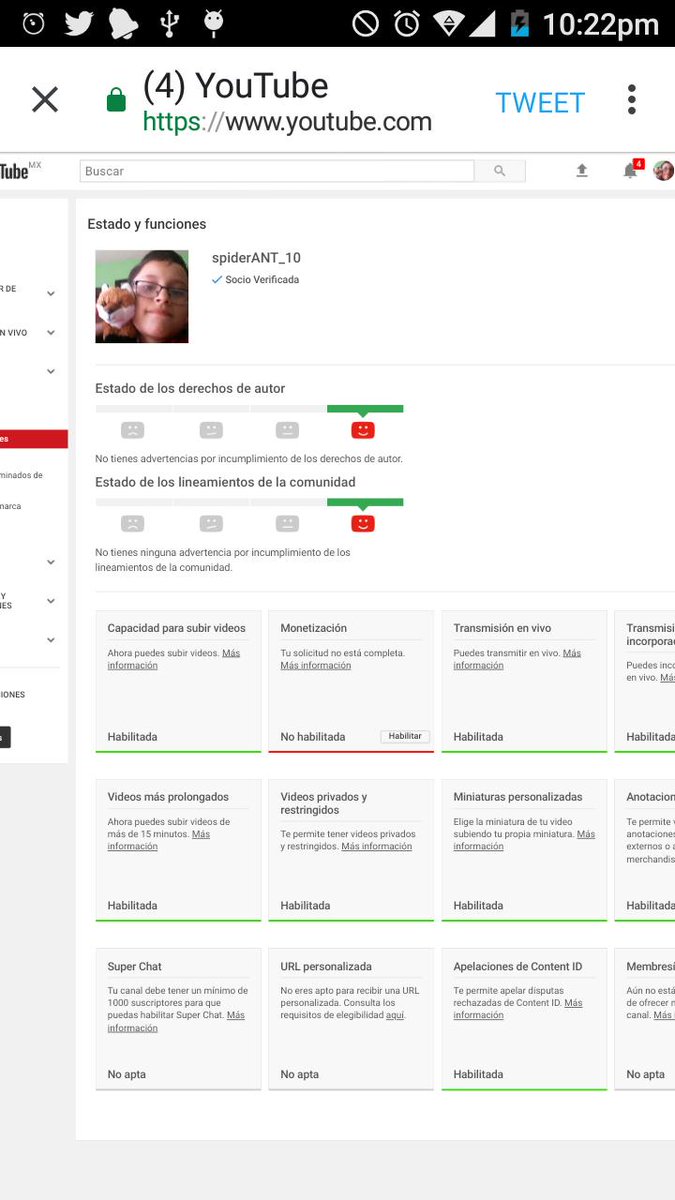Click the YouTube upload arrow icon
Screen dimensions: 675x1200
tap(582, 171)
